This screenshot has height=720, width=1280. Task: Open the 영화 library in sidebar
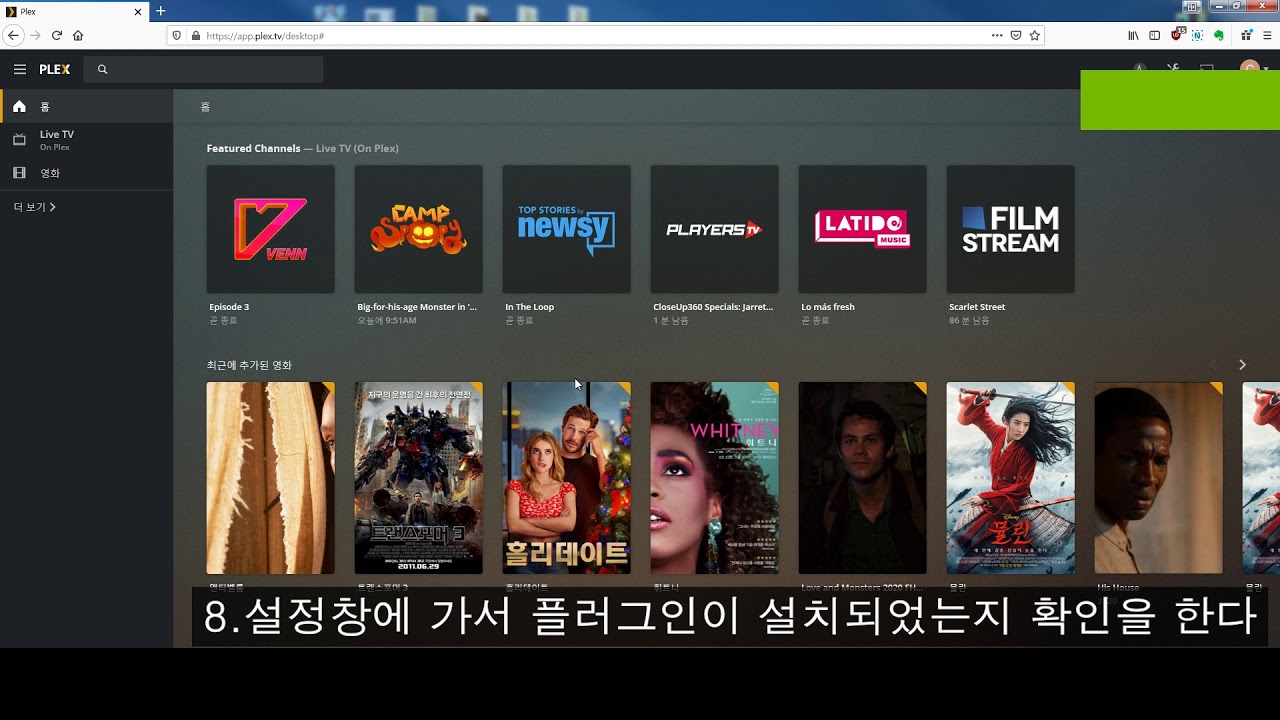point(86,173)
